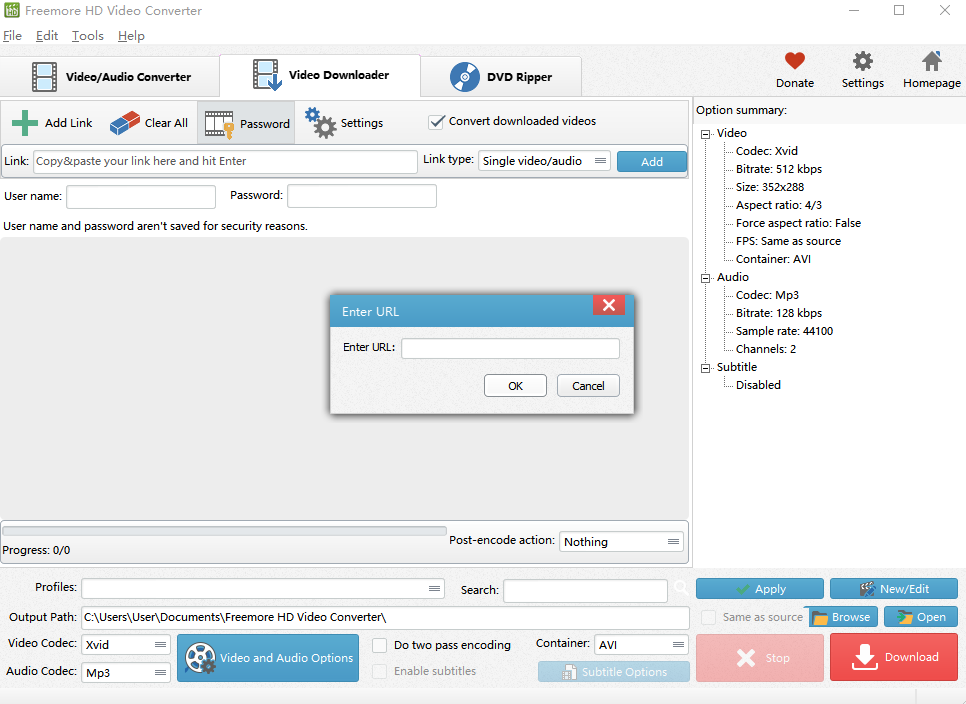The width and height of the screenshot is (966, 704).
Task: Select 'Disabled' under Subtitle
Action: tap(758, 385)
